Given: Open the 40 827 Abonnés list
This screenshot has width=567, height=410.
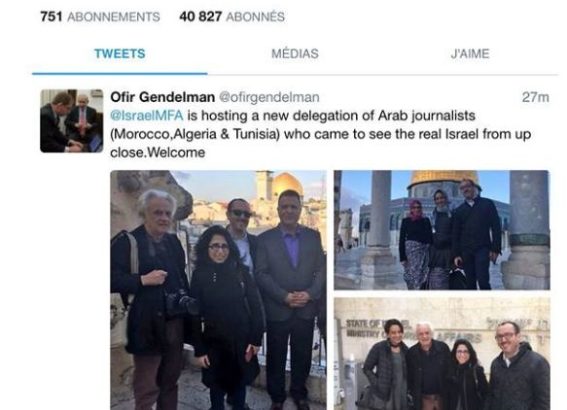Looking at the screenshot, I should click(232, 17).
